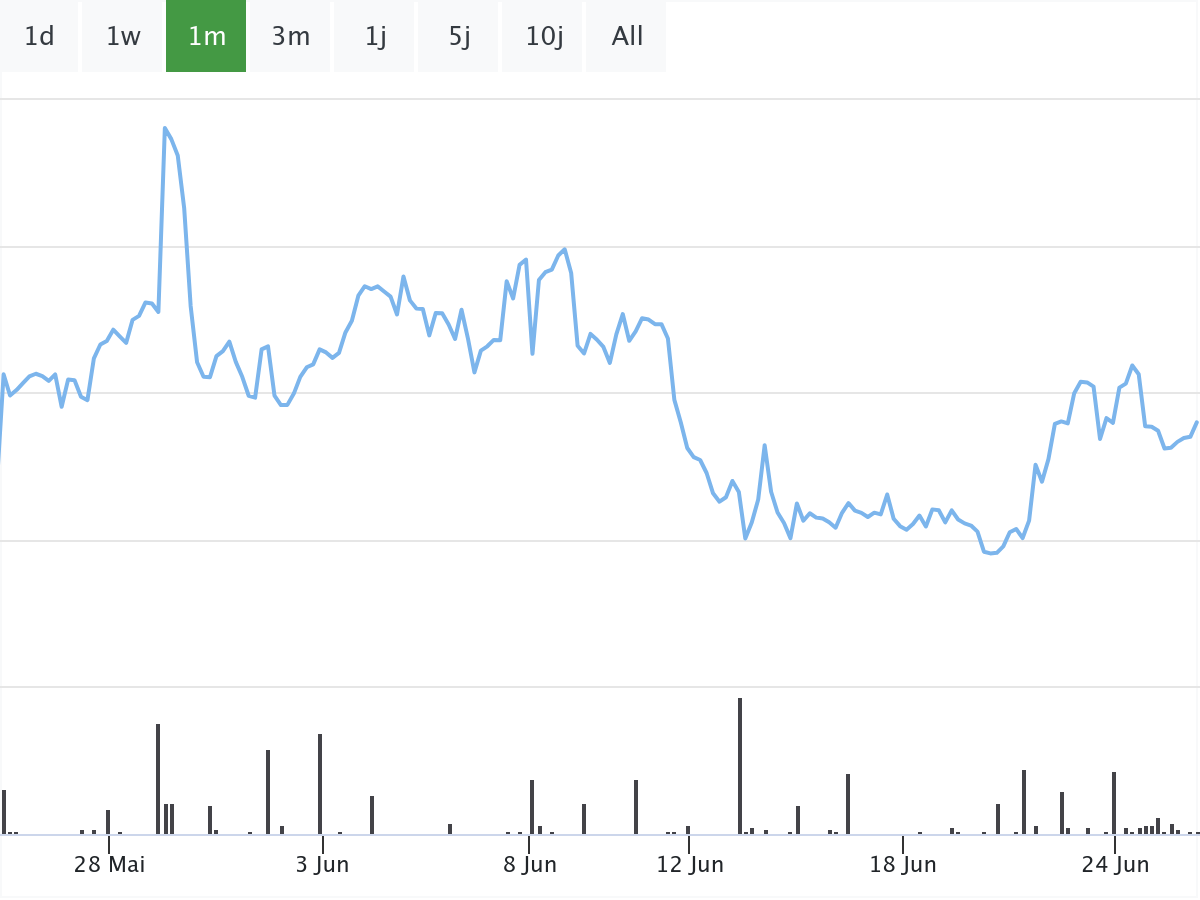Viewport: 1200px width, 900px height.
Task: Click the active green 1m tab
Action: pyautogui.click(x=206, y=37)
